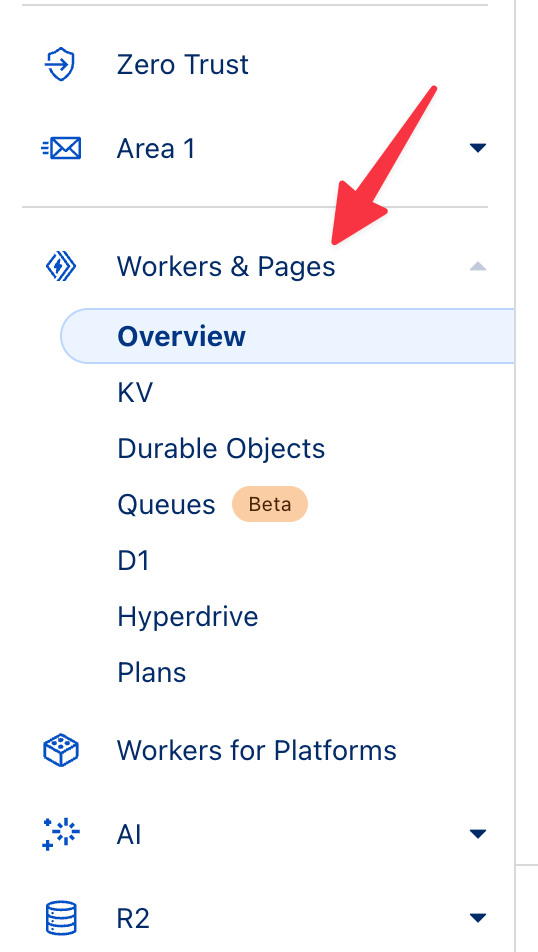
Task: Click the AI sparkle icon
Action: [61, 834]
